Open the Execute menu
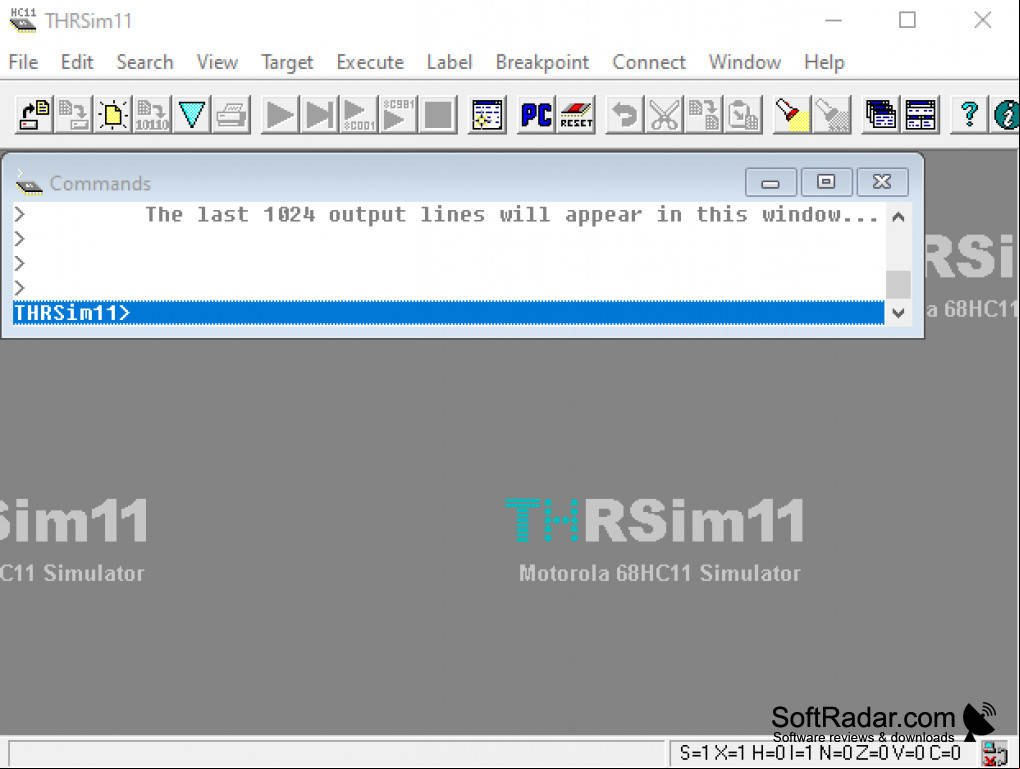Image resolution: width=1020 pixels, height=769 pixels. coord(370,62)
